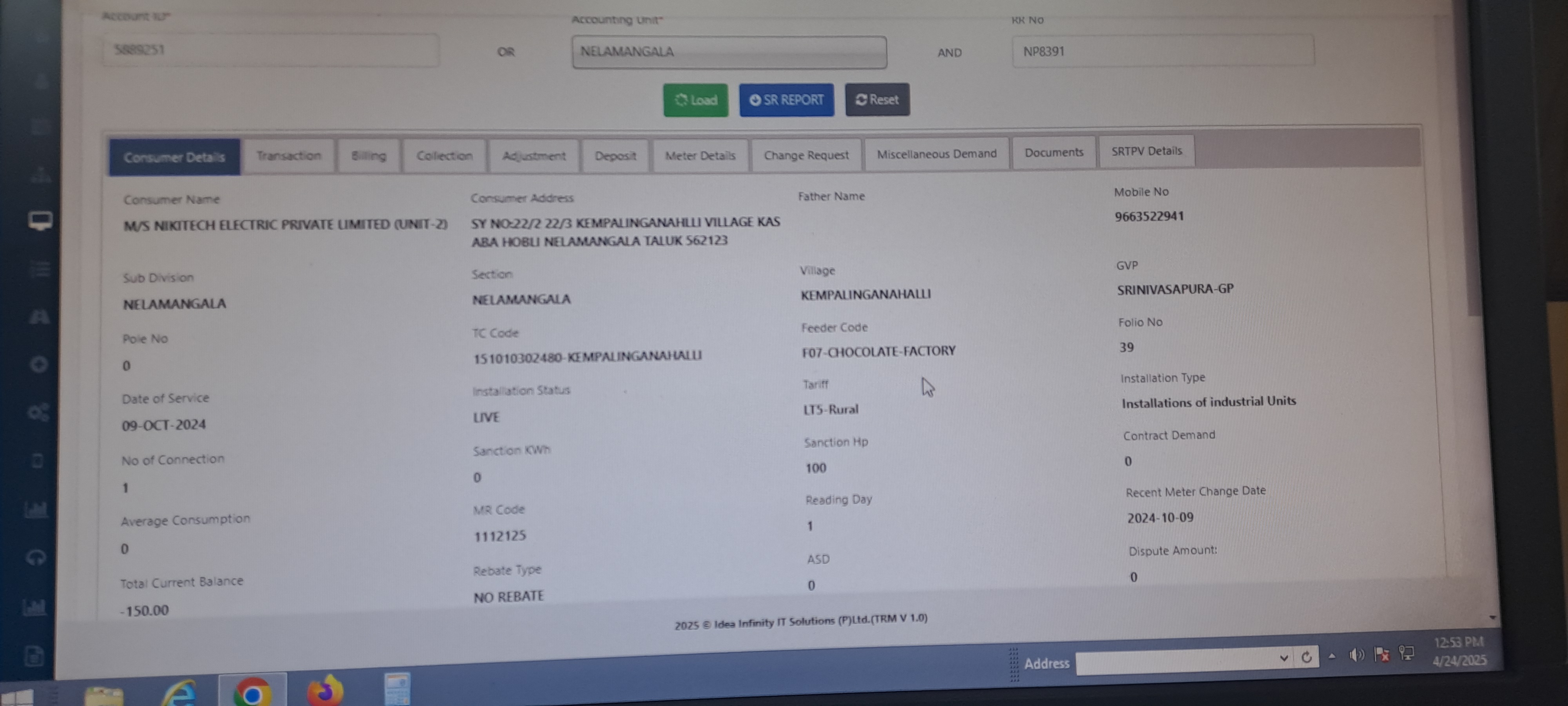The image size is (1568, 706).
Task: Click tariff value LT5-Rural
Action: (x=831, y=409)
